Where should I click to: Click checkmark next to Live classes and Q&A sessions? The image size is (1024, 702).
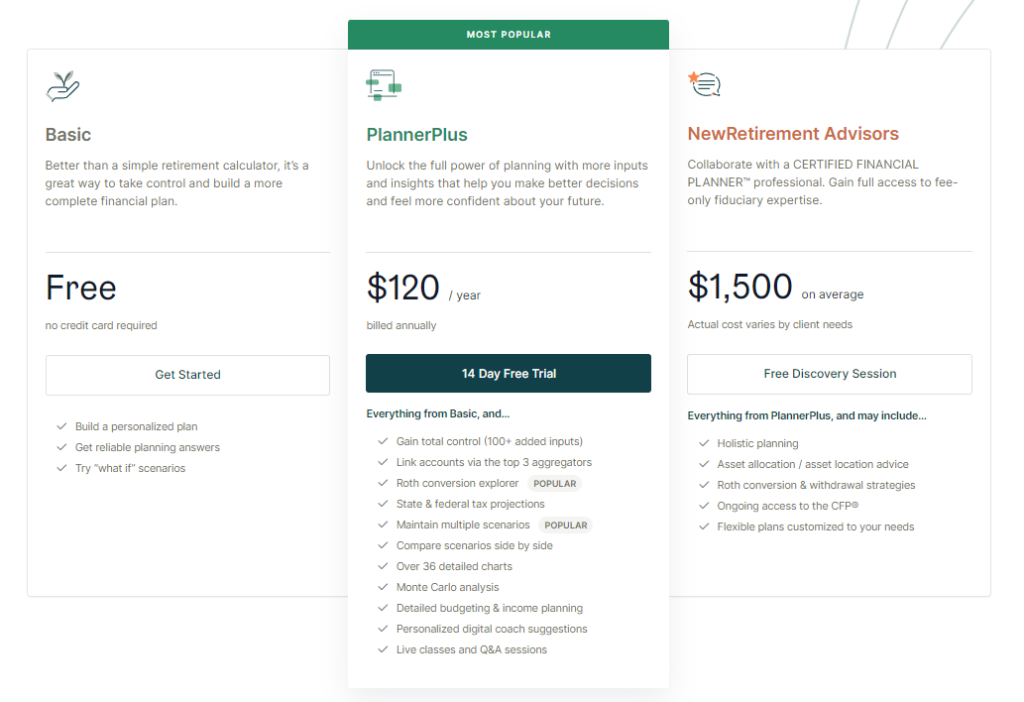[x=383, y=650]
